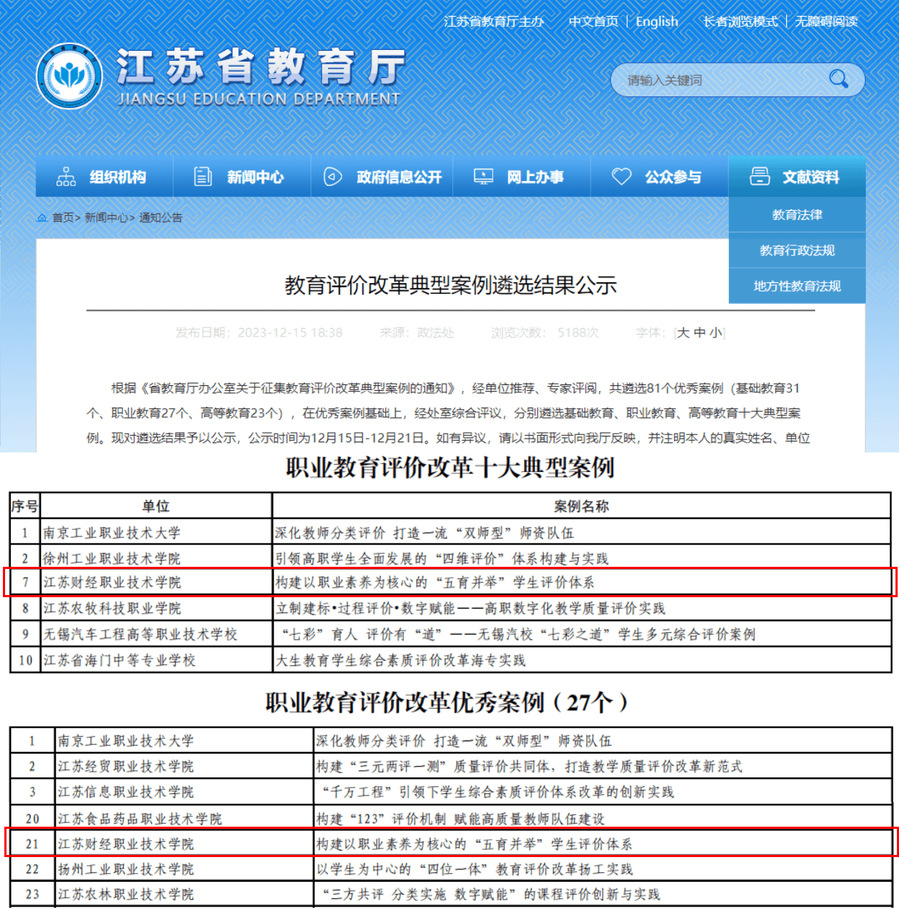Click 首页 in the breadcrumb
Screen dimensions: 899x915
63,218
